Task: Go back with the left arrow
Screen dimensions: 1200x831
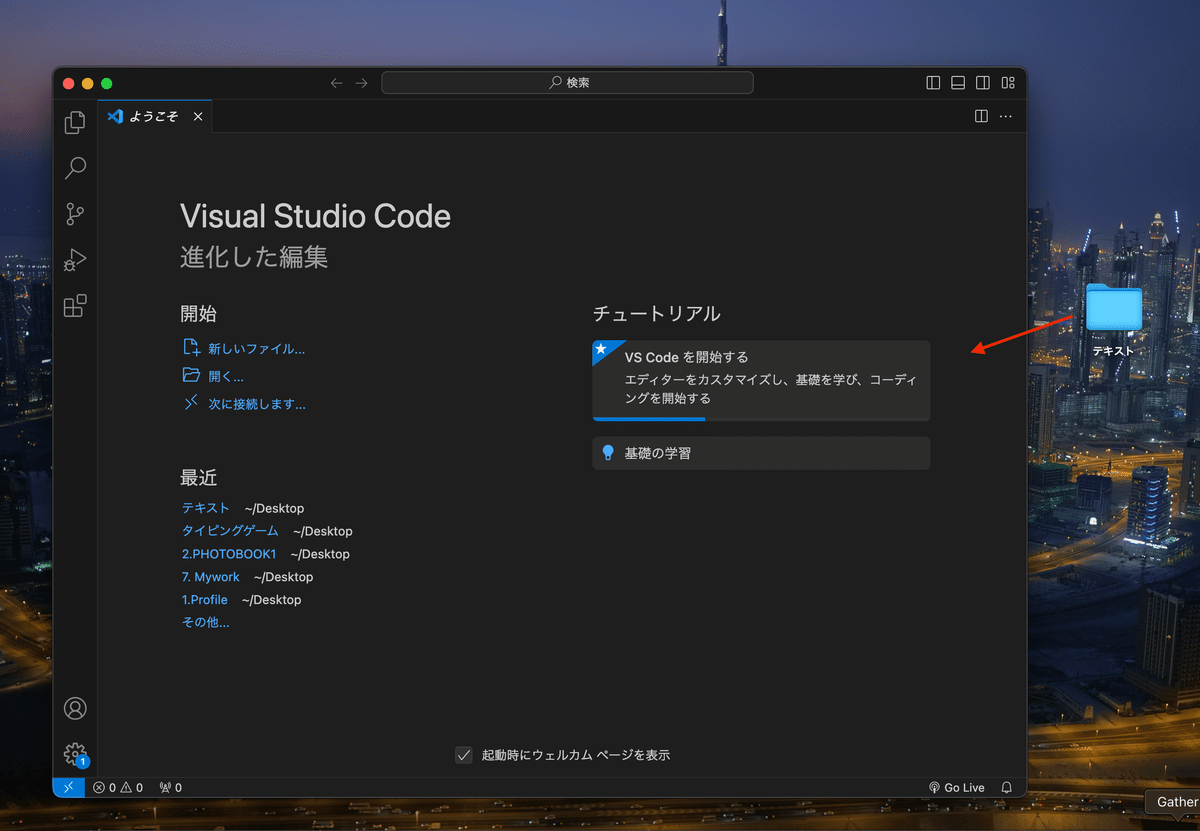Action: [337, 83]
